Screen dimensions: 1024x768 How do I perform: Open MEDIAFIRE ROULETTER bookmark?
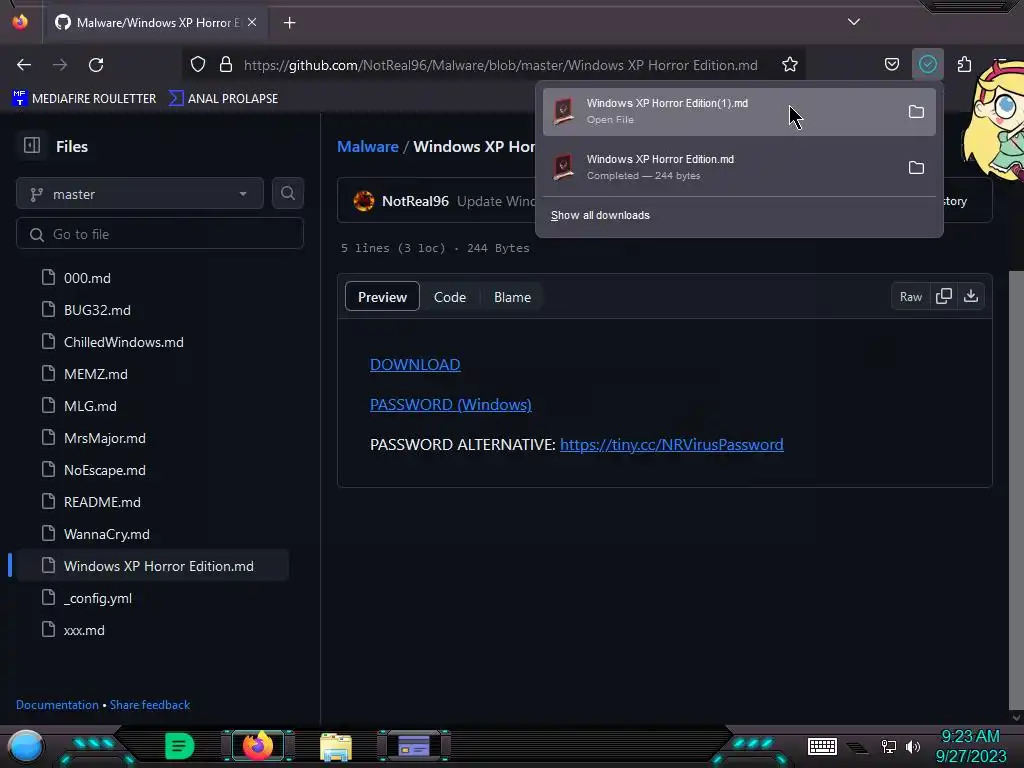84,99
